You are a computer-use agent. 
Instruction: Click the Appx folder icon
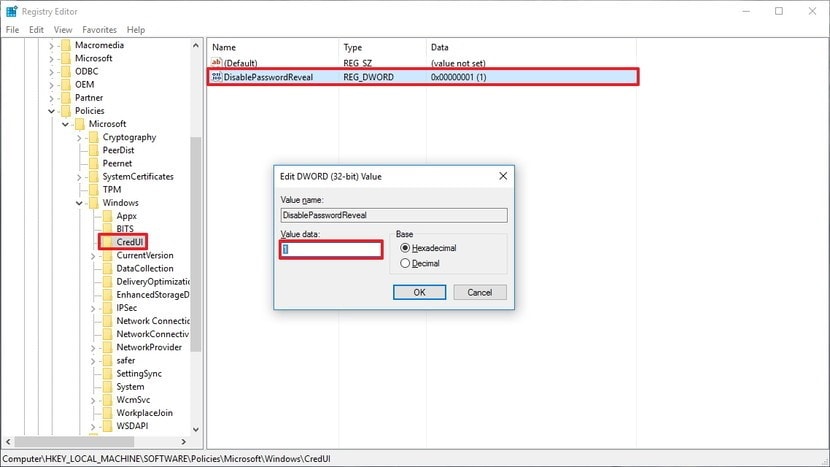pyautogui.click(x=107, y=216)
